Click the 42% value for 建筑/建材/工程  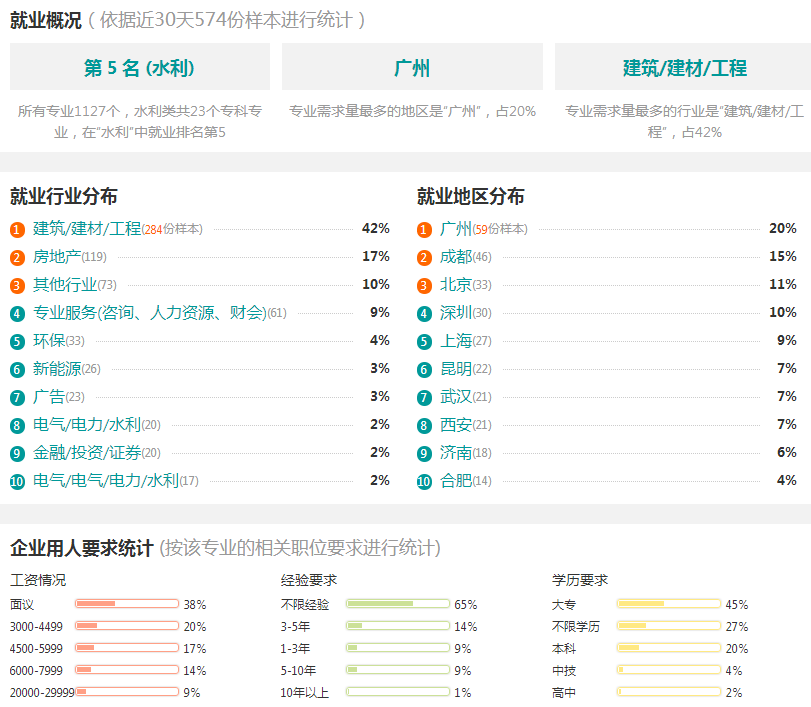pyautogui.click(x=376, y=228)
